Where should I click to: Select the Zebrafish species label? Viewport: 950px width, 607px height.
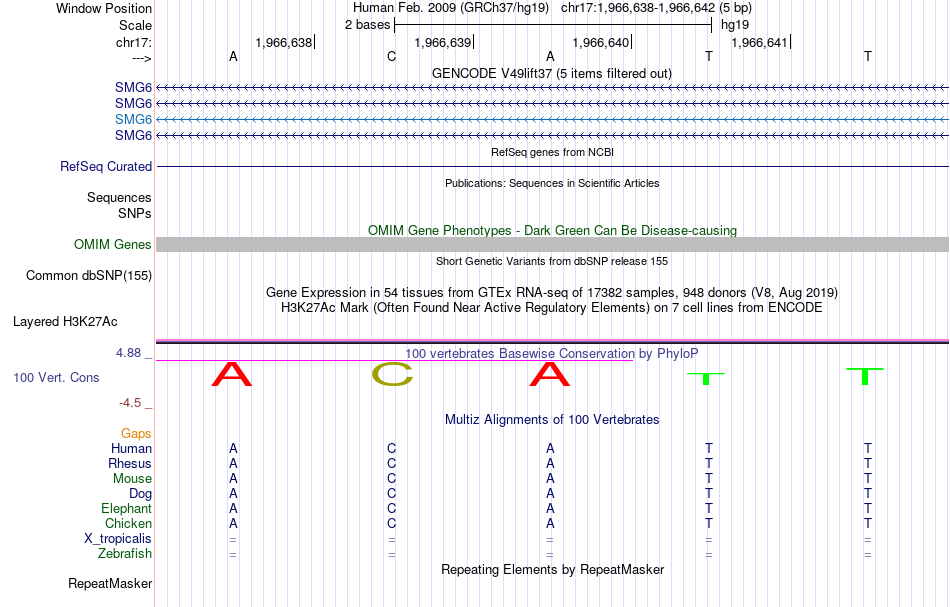pos(125,553)
